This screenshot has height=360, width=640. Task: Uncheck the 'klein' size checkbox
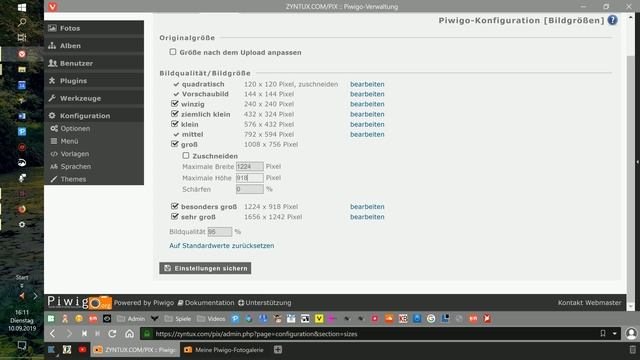[175, 124]
